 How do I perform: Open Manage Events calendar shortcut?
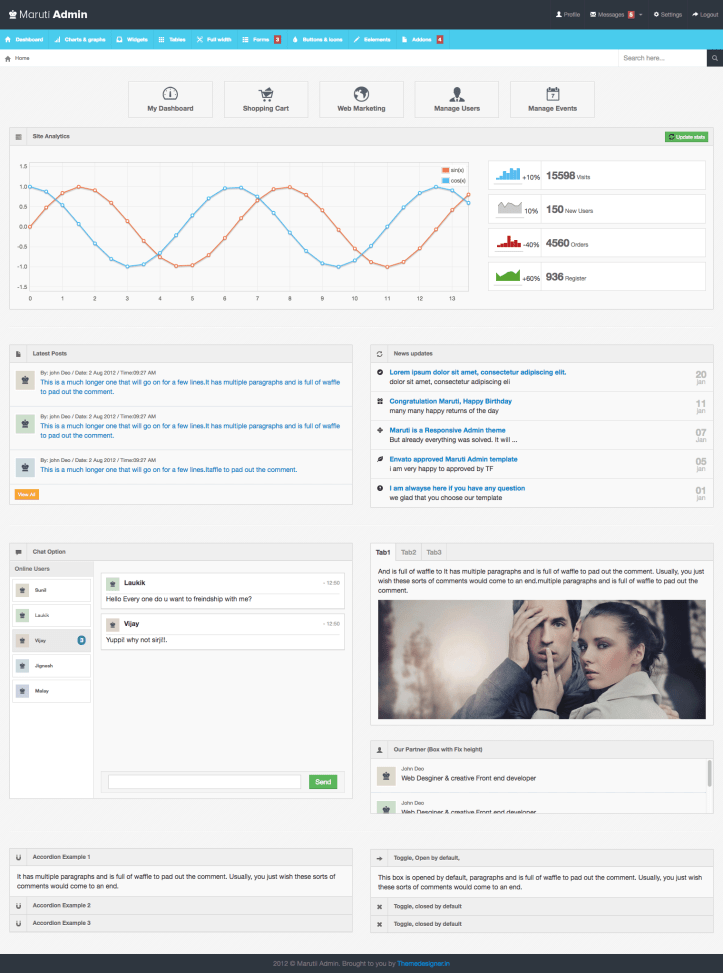552,94
